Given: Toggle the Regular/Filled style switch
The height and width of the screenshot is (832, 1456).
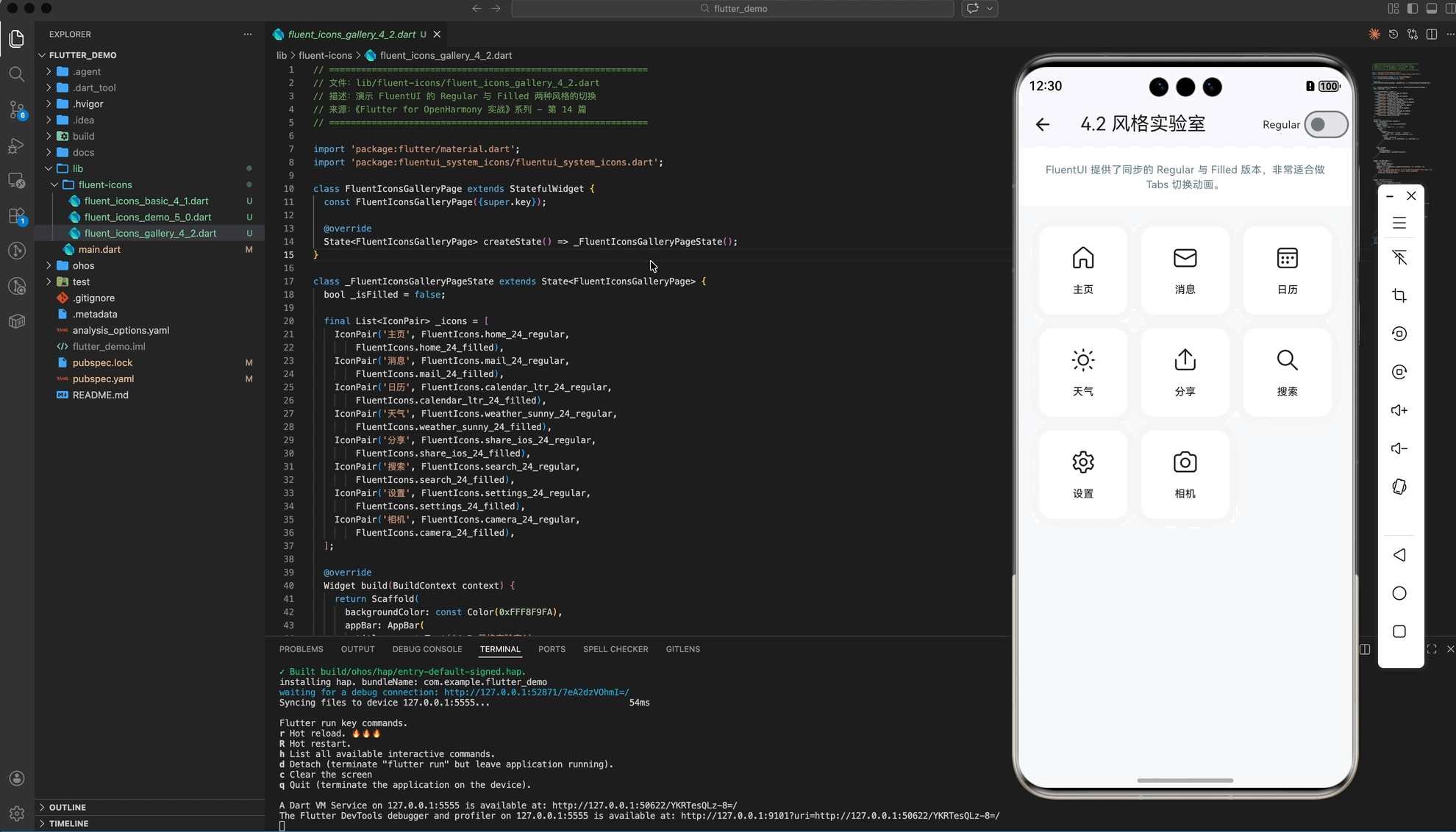Looking at the screenshot, I should pos(1325,124).
